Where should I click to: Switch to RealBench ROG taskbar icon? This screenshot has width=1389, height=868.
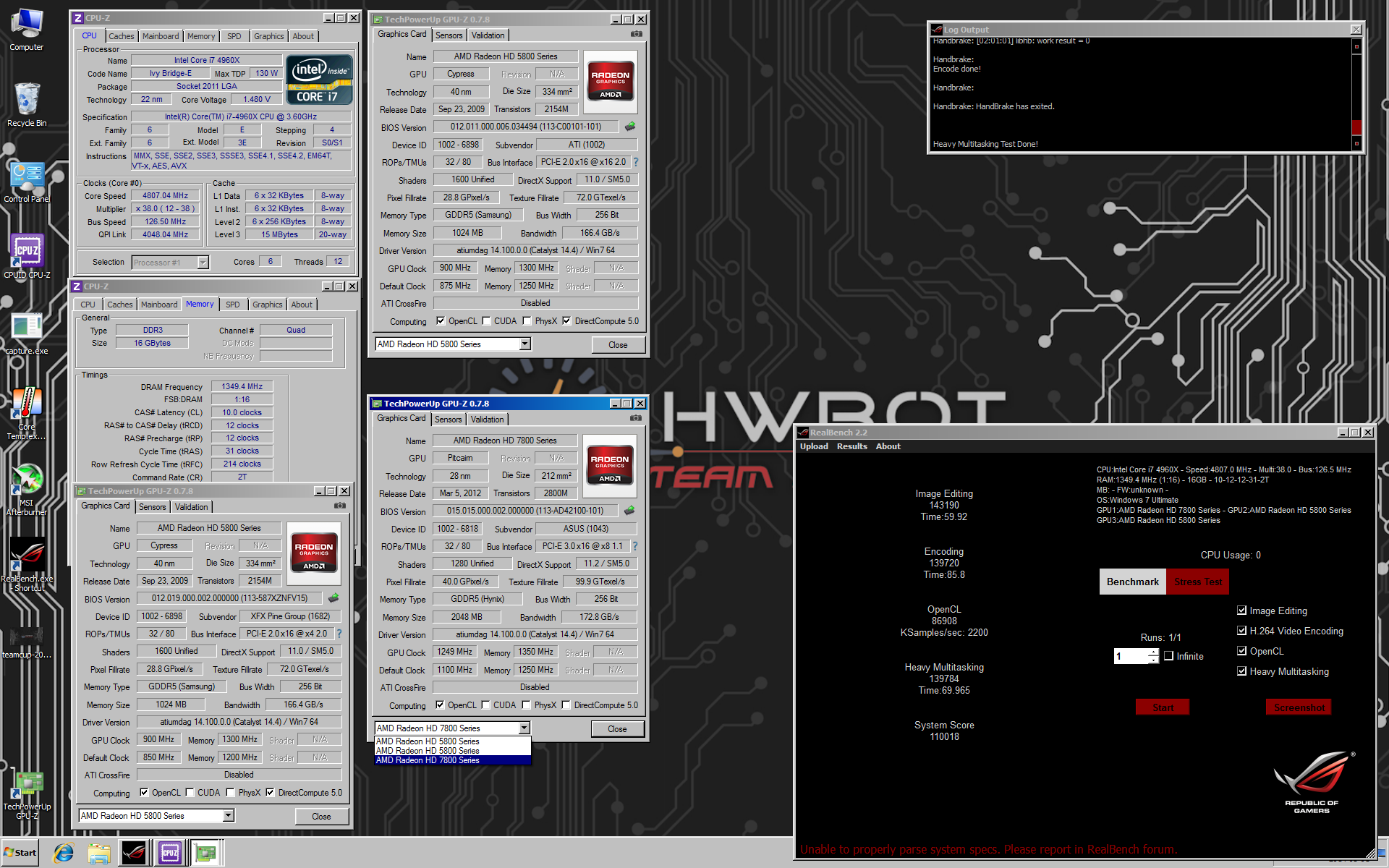click(x=134, y=853)
